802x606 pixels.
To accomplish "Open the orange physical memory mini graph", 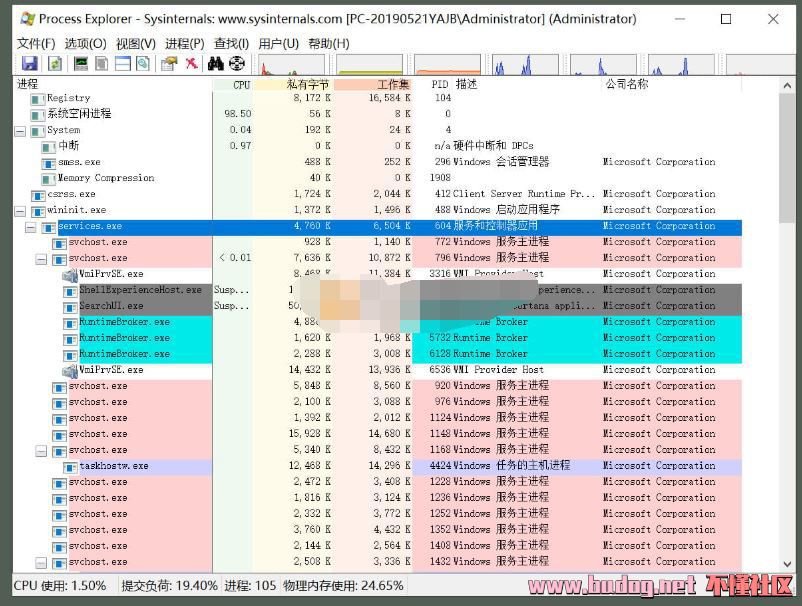I will click(448, 65).
